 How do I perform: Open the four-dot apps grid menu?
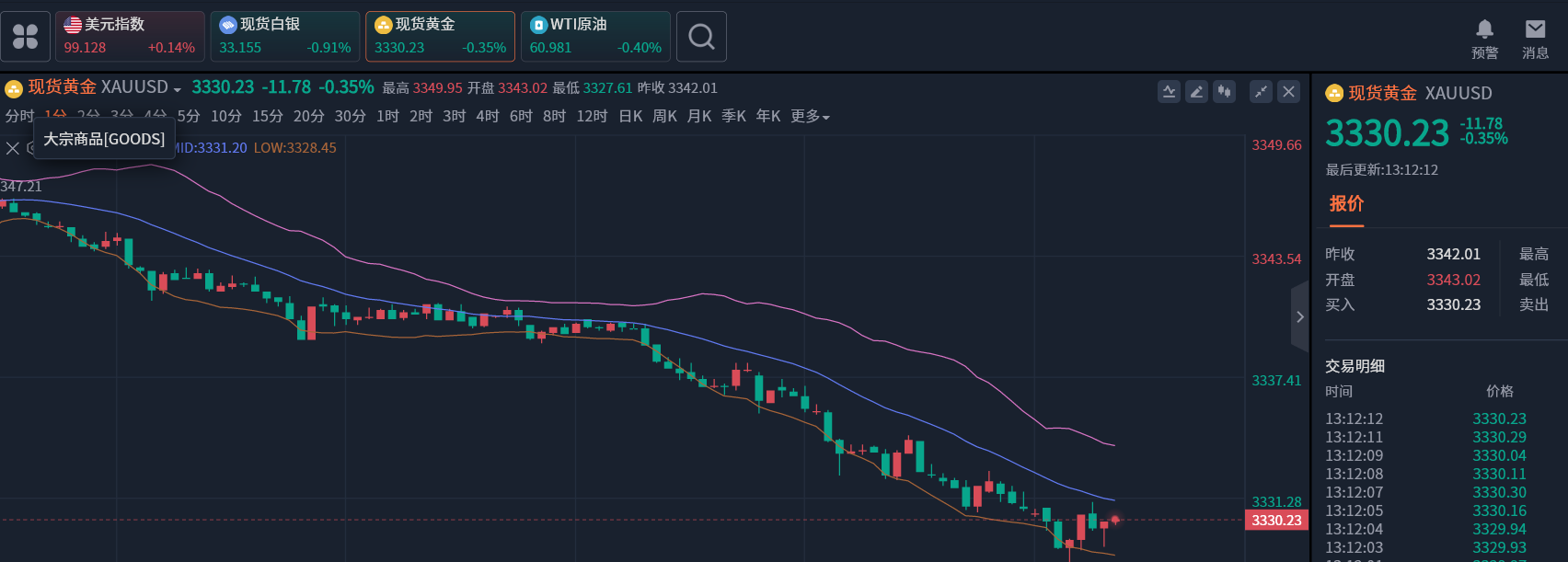pos(26,37)
